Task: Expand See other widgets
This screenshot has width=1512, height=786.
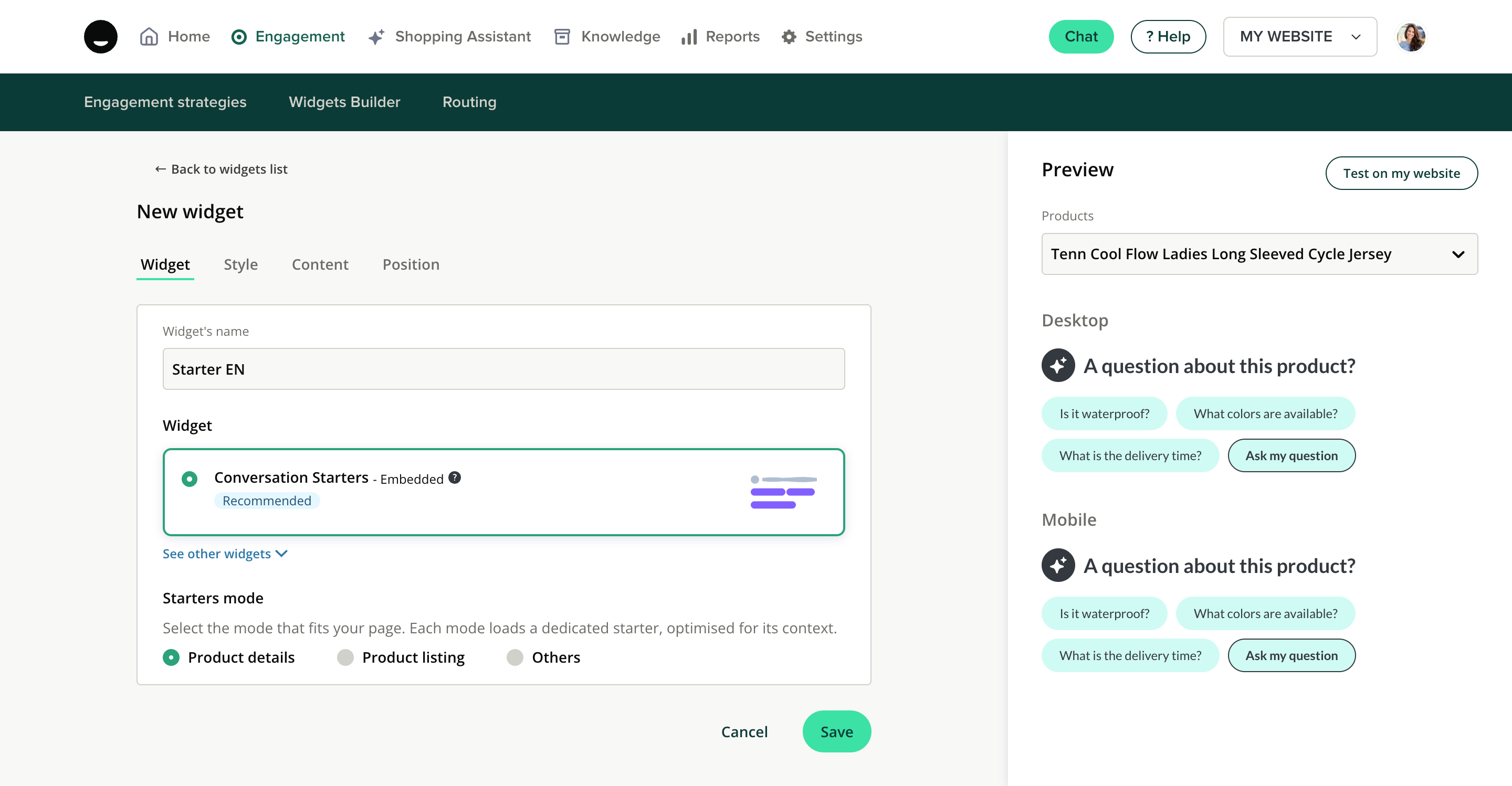Action: pos(224,554)
